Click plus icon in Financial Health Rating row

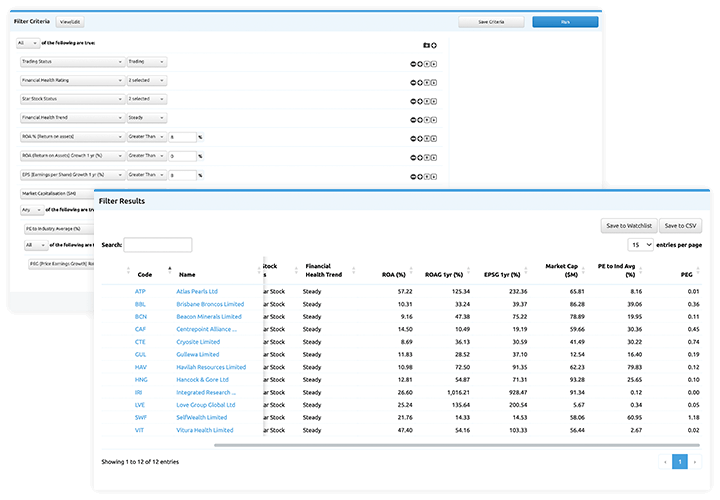[420, 81]
